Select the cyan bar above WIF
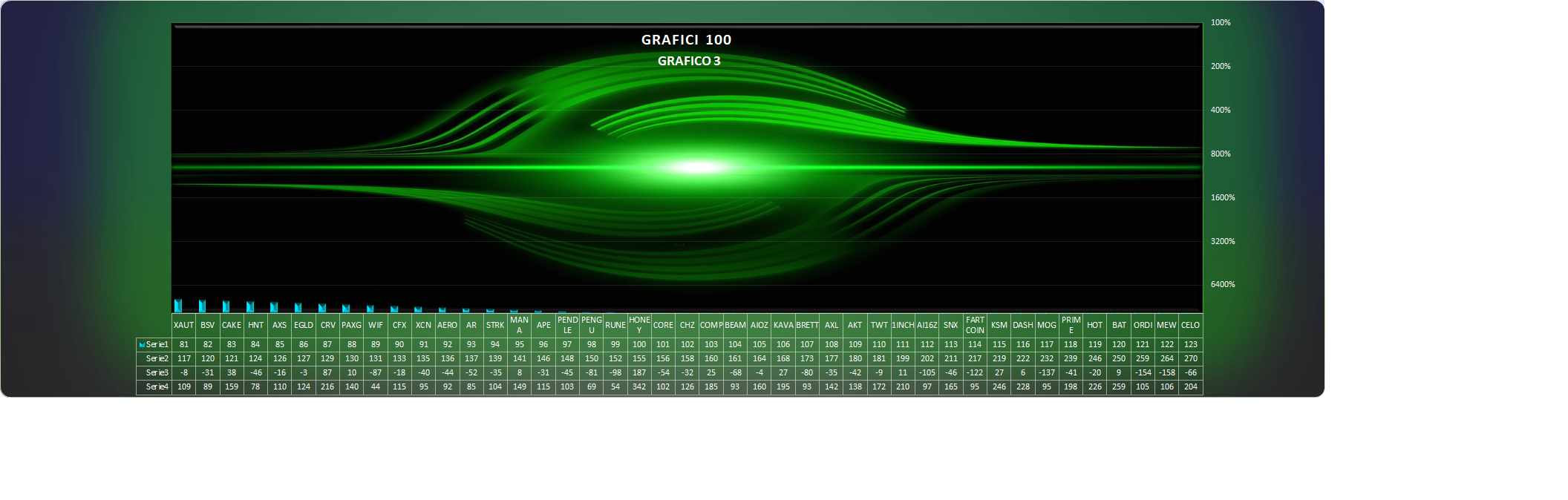 (x=370, y=309)
